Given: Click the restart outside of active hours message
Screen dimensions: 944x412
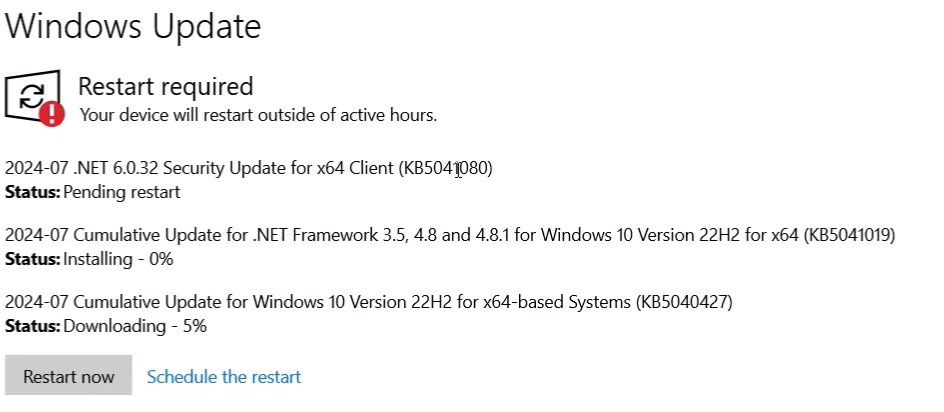Looking at the screenshot, I should click(x=258, y=115).
